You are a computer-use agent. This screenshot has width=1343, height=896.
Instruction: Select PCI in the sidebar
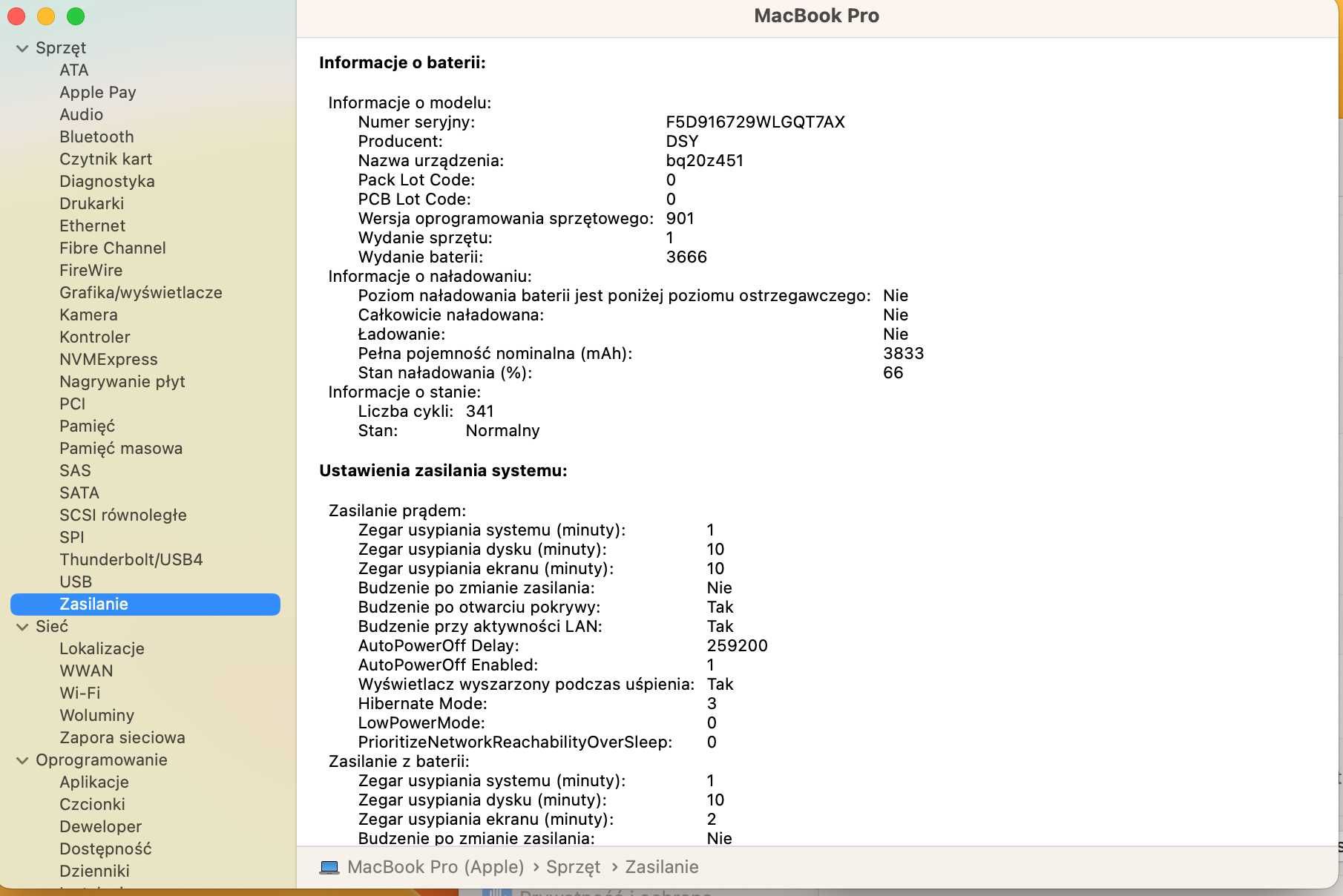tap(73, 403)
